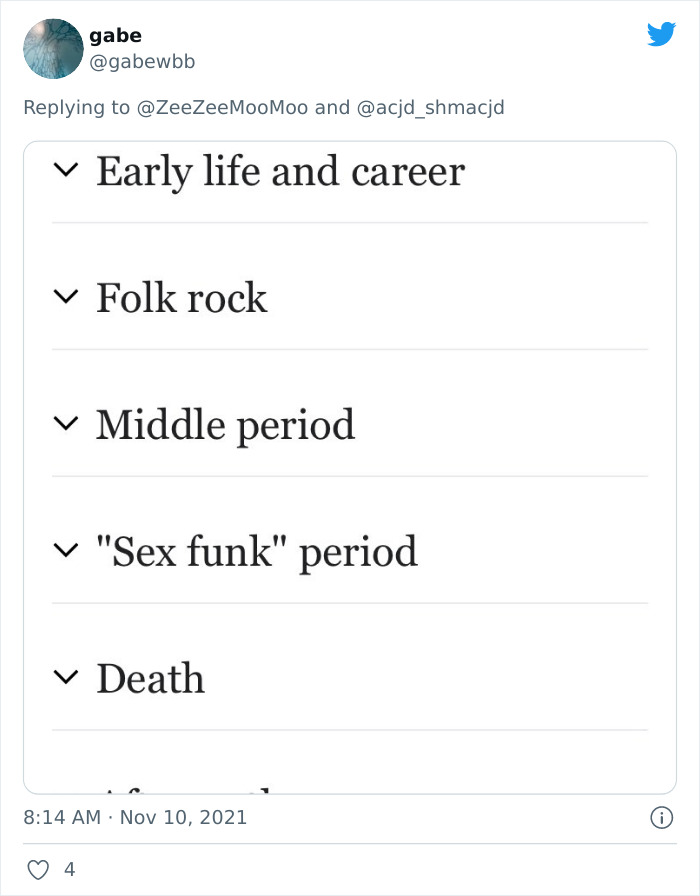Click the chevron beside Death
700x896 pixels.
coord(66,677)
